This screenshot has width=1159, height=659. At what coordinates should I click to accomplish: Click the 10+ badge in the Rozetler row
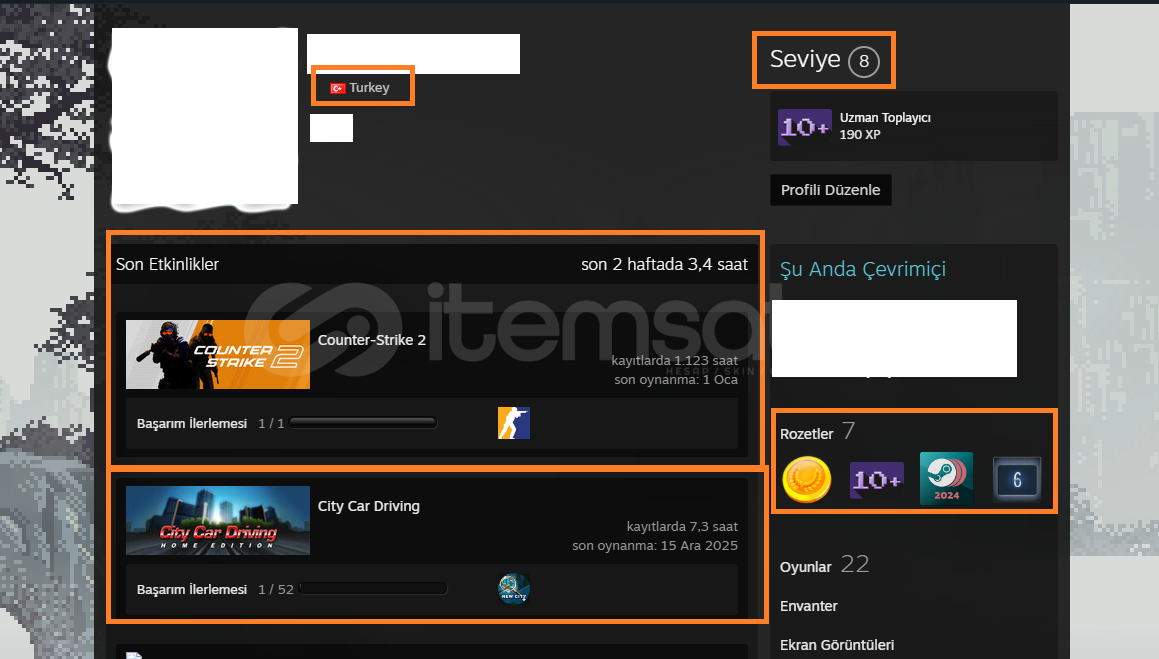click(x=877, y=479)
